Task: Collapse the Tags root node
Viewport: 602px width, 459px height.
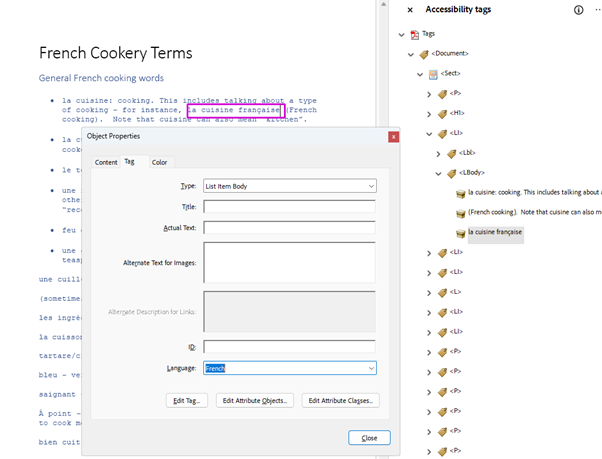Action: tap(402, 35)
